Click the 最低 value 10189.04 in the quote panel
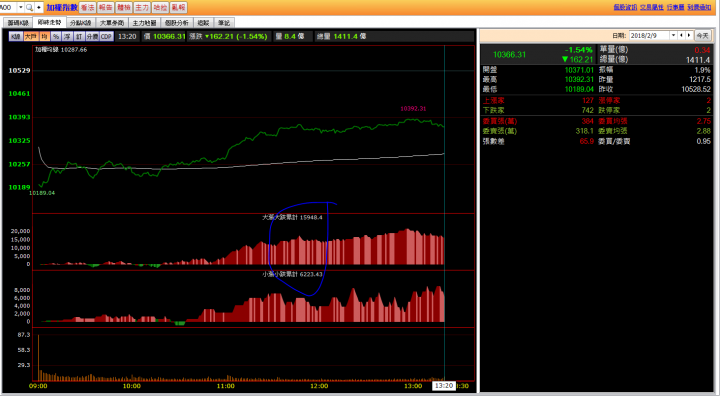This screenshot has width=720, height=396. (579, 89)
